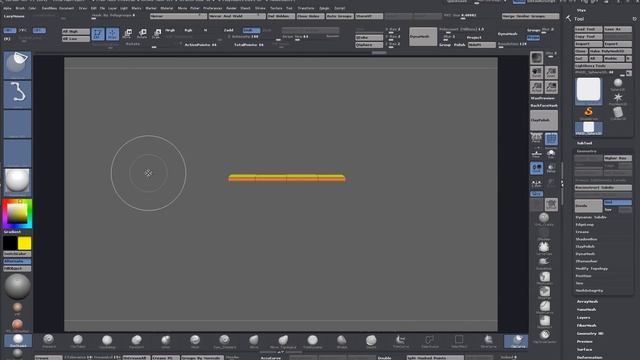Open the white material sphere selector
Image resolution: width=640 pixels, height=360 pixels.
(17, 181)
